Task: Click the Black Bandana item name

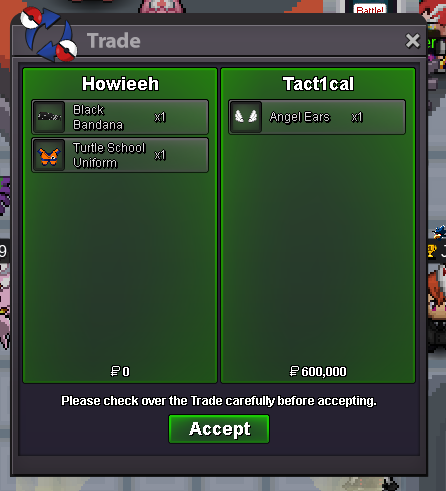Action: pyautogui.click(x=98, y=117)
